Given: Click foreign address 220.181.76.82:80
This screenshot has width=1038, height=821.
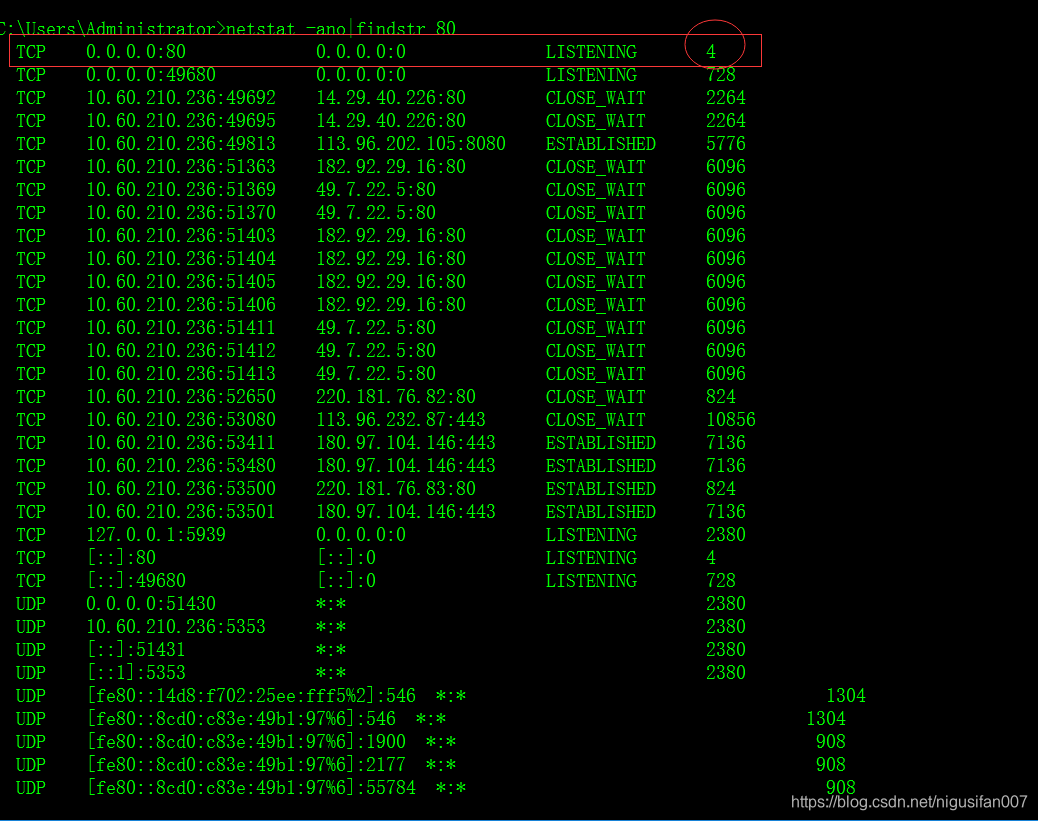Looking at the screenshot, I should (x=396, y=397).
